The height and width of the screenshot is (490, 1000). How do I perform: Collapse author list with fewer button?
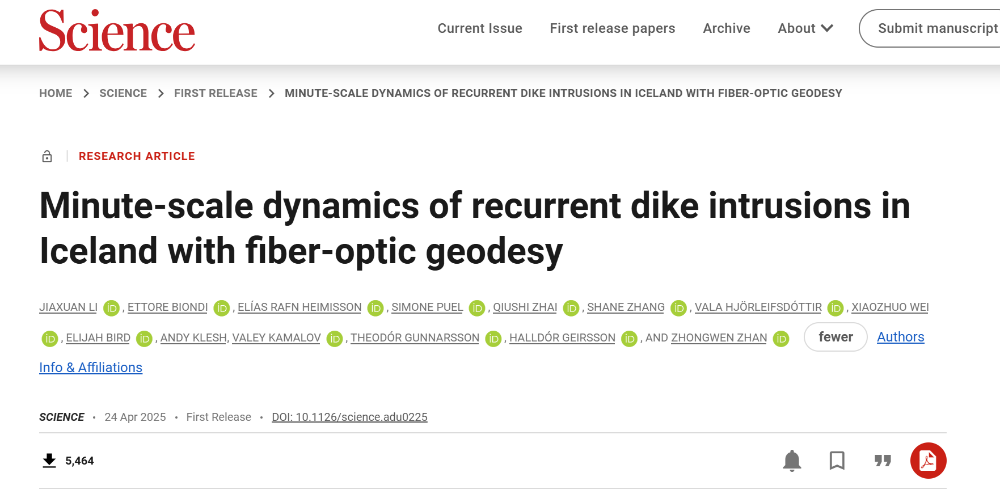click(x=835, y=337)
